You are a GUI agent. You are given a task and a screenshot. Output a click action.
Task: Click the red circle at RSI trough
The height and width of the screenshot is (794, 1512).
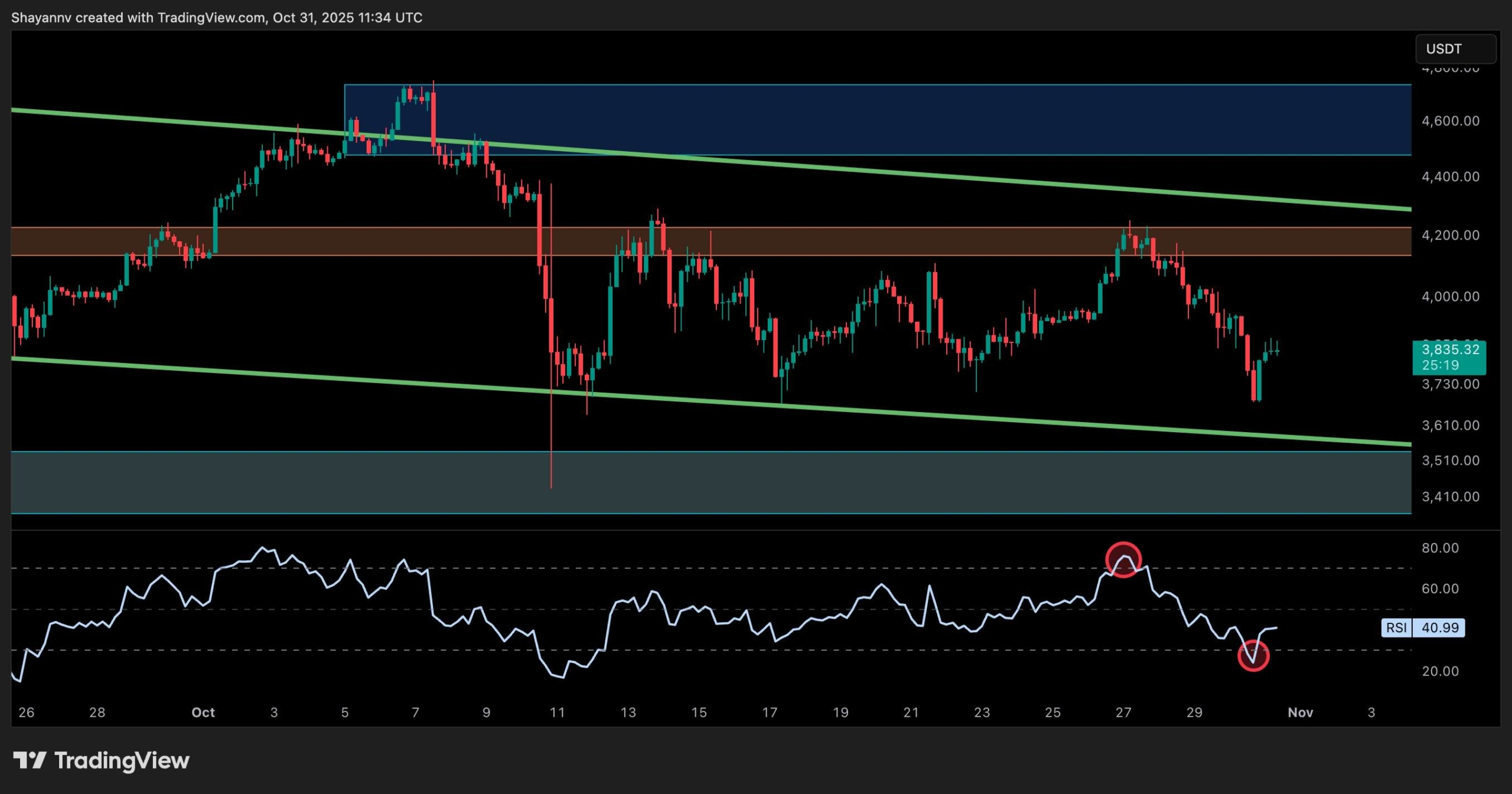click(1253, 656)
